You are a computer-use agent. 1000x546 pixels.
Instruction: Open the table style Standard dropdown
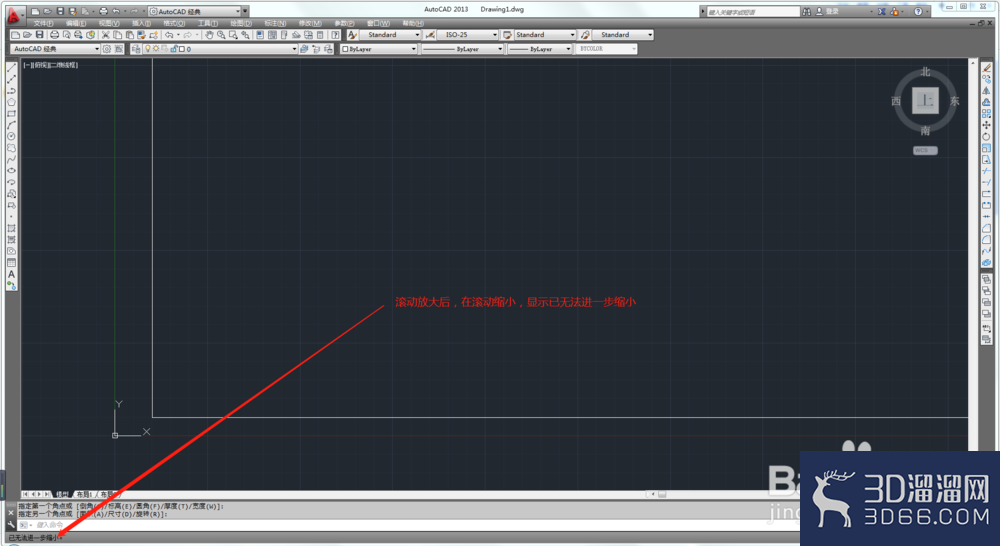pos(545,35)
